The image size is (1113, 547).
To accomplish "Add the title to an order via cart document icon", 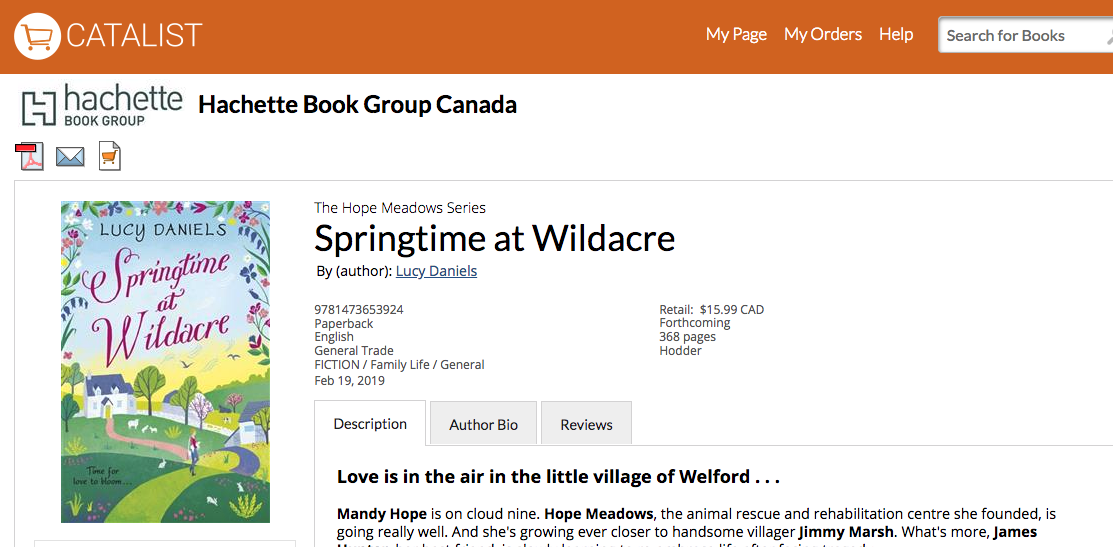I will click(109, 156).
